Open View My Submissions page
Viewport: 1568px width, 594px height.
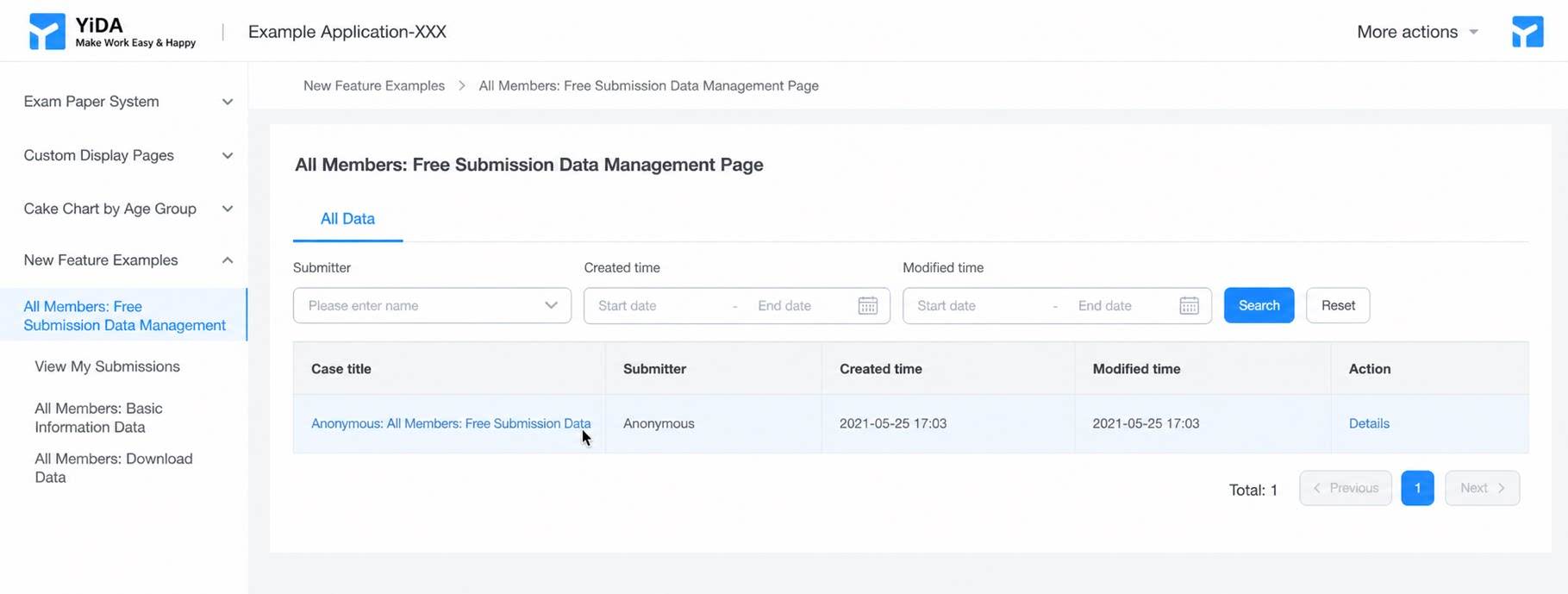click(x=107, y=366)
